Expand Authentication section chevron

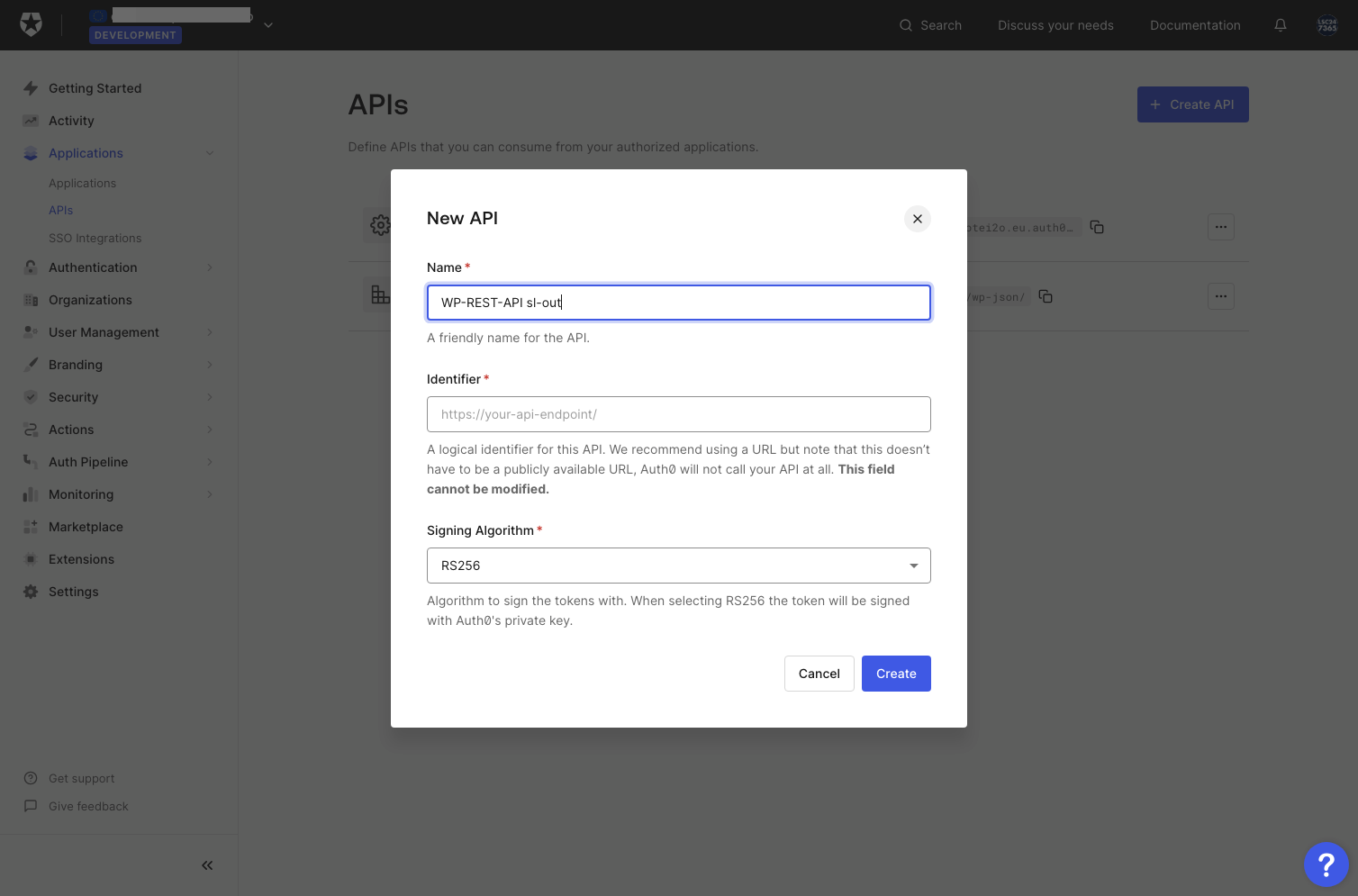pos(210,267)
